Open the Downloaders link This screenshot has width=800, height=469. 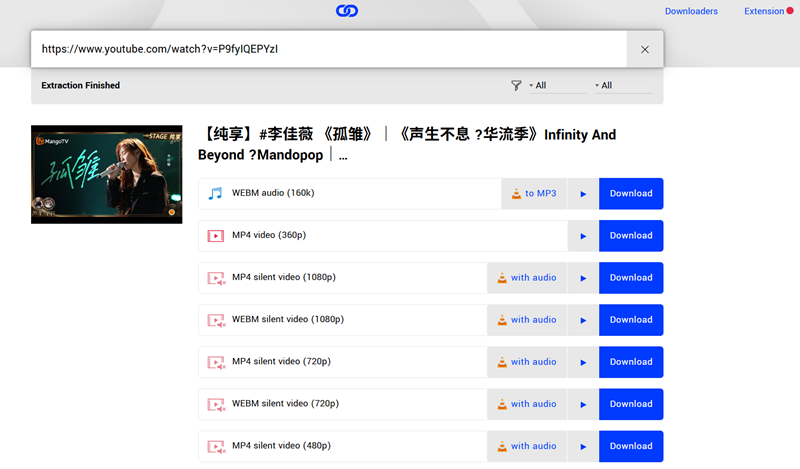(x=691, y=11)
